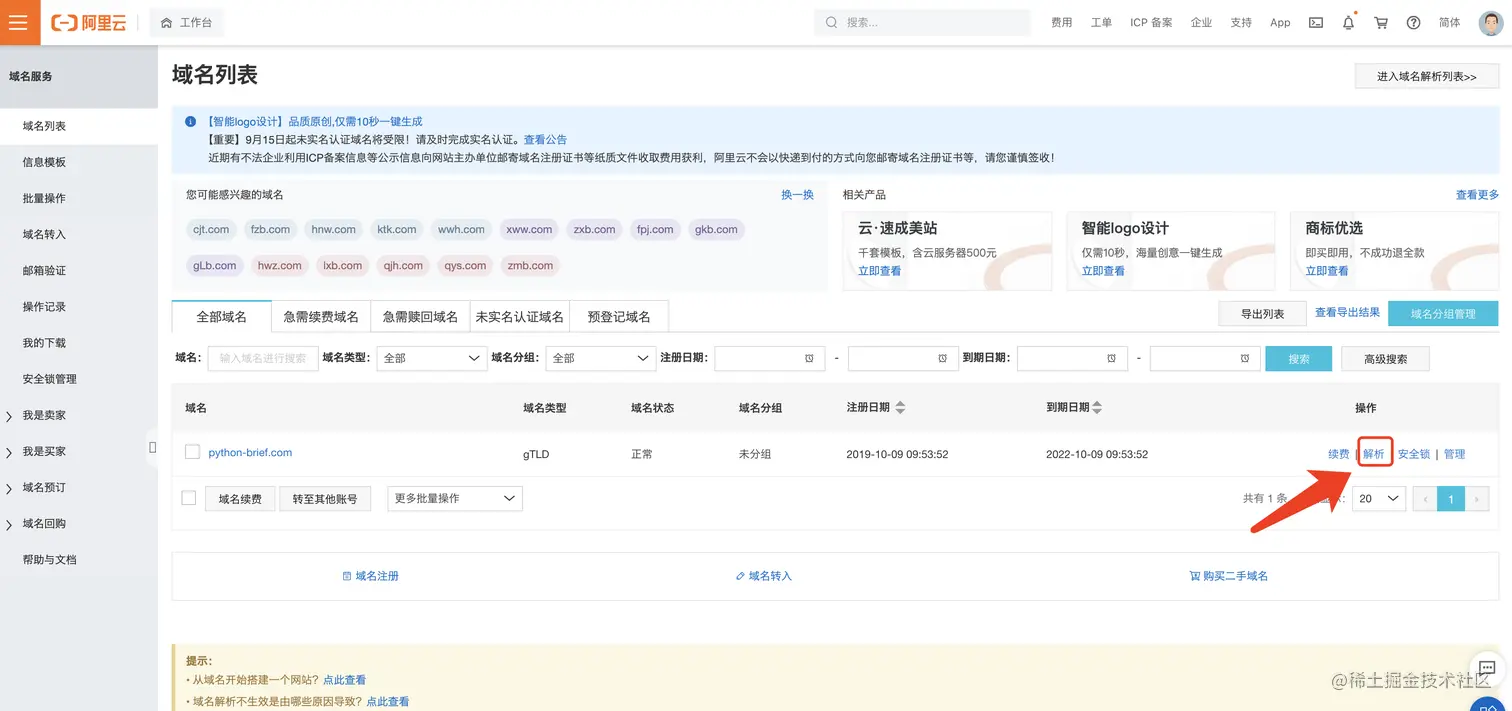Focus the domain name search input

263,358
